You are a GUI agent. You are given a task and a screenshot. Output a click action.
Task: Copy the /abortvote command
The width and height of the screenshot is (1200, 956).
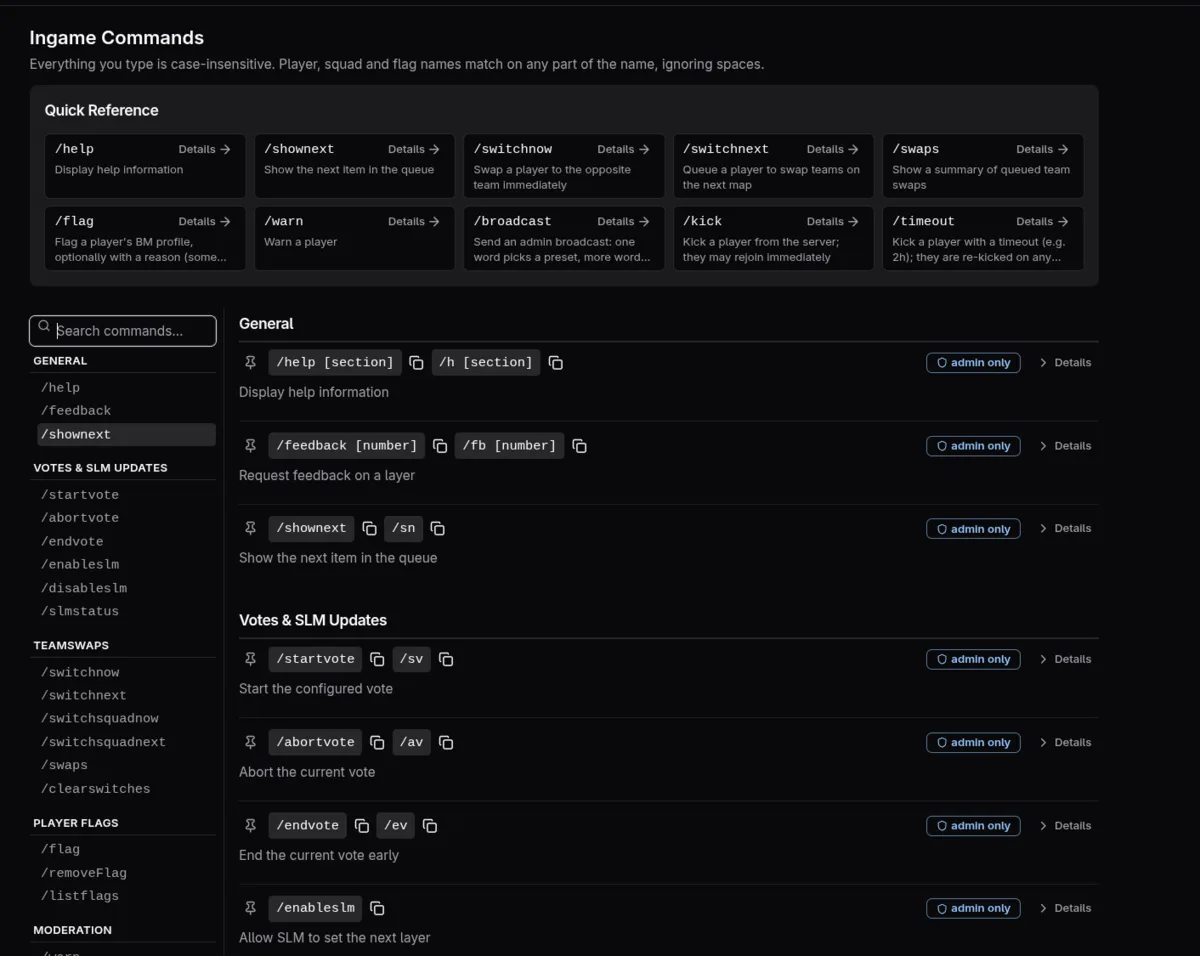tap(377, 742)
